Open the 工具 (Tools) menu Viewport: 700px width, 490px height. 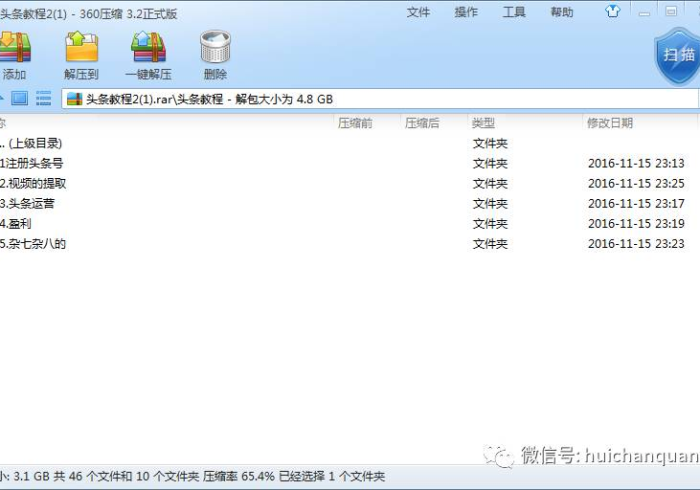tap(514, 12)
